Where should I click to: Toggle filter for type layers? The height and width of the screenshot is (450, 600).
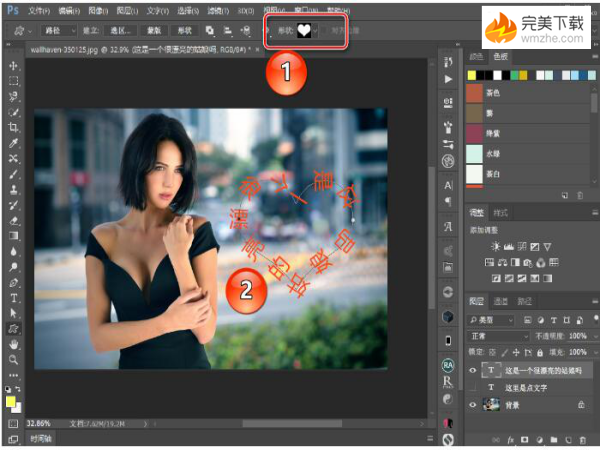pyautogui.click(x=554, y=320)
